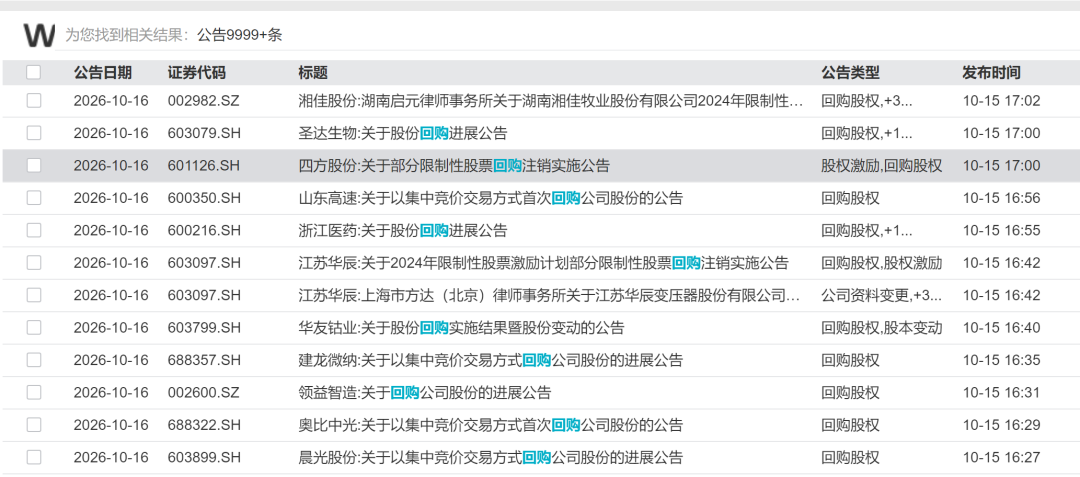1080x477 pixels.
Task: Sort by 证券代码 column header
Action: (x=196, y=73)
